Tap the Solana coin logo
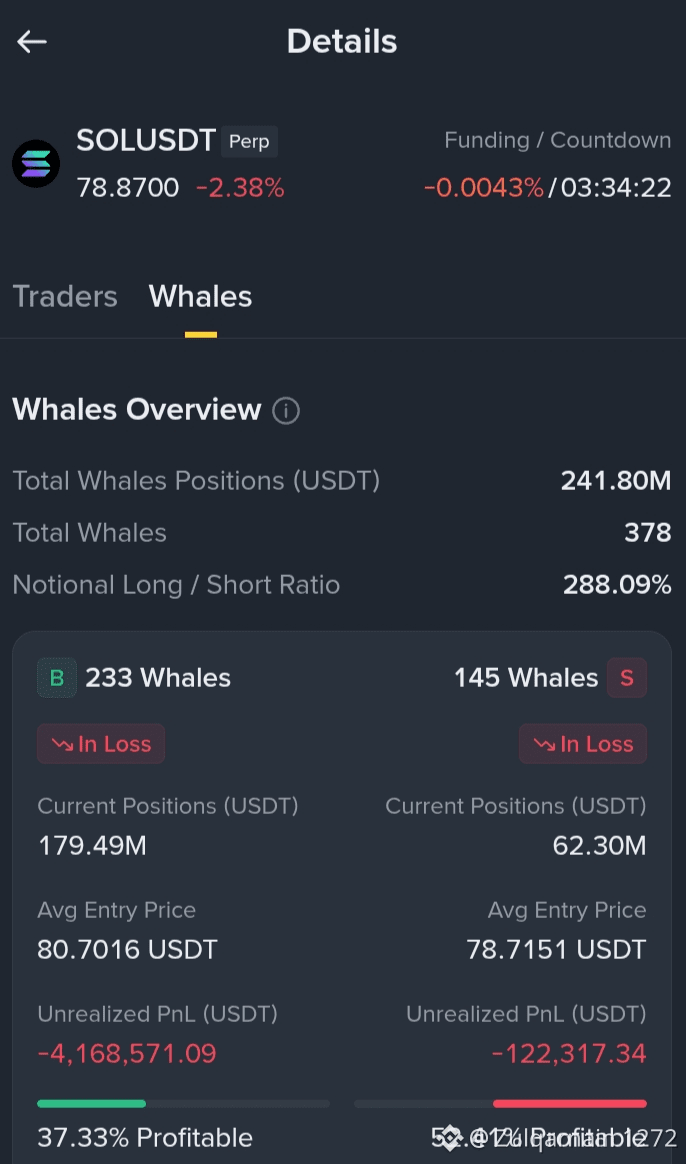 (36, 163)
